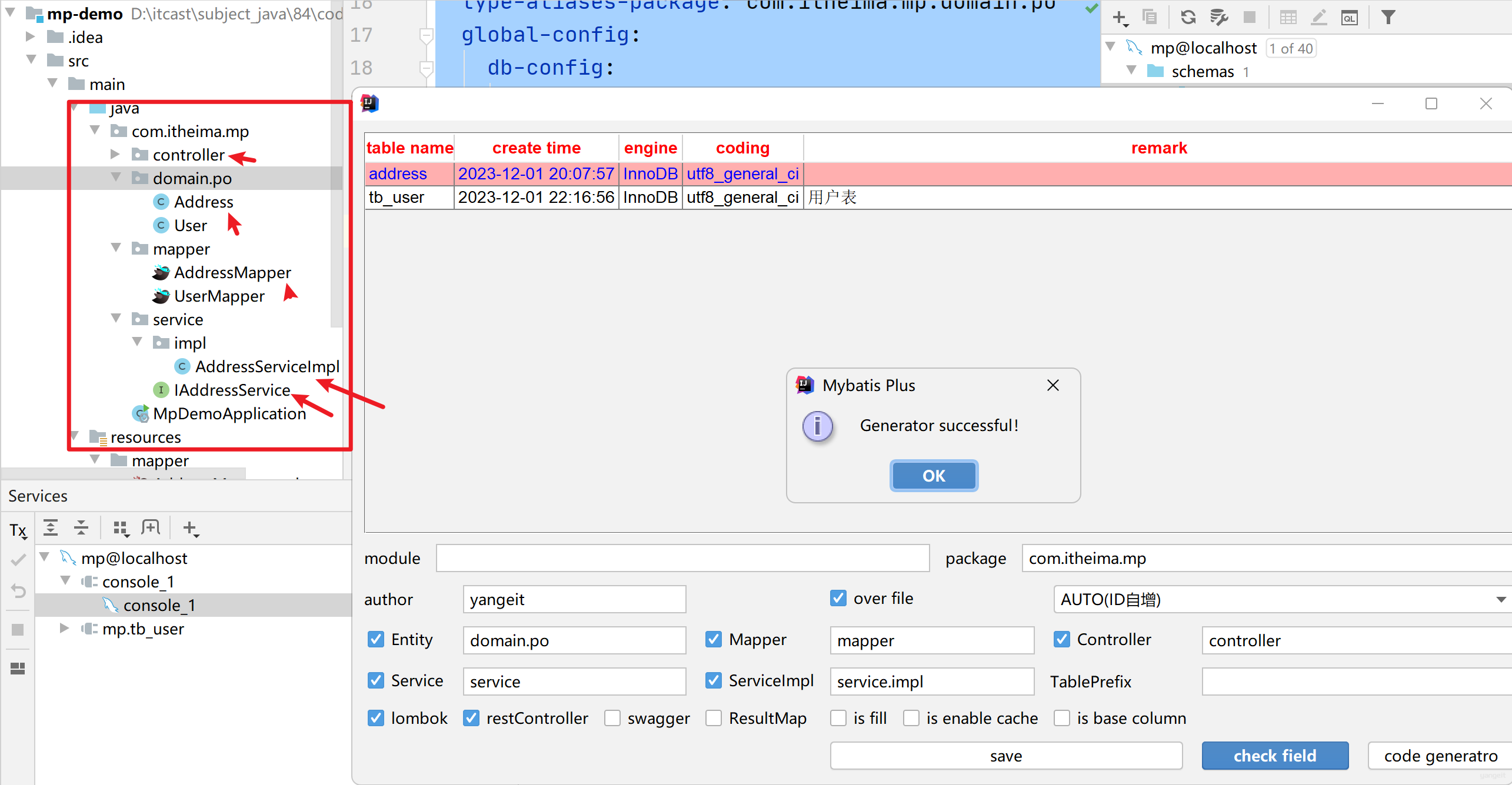Enable the ResultMap checkbox
1512x785 pixels.
tap(713, 718)
